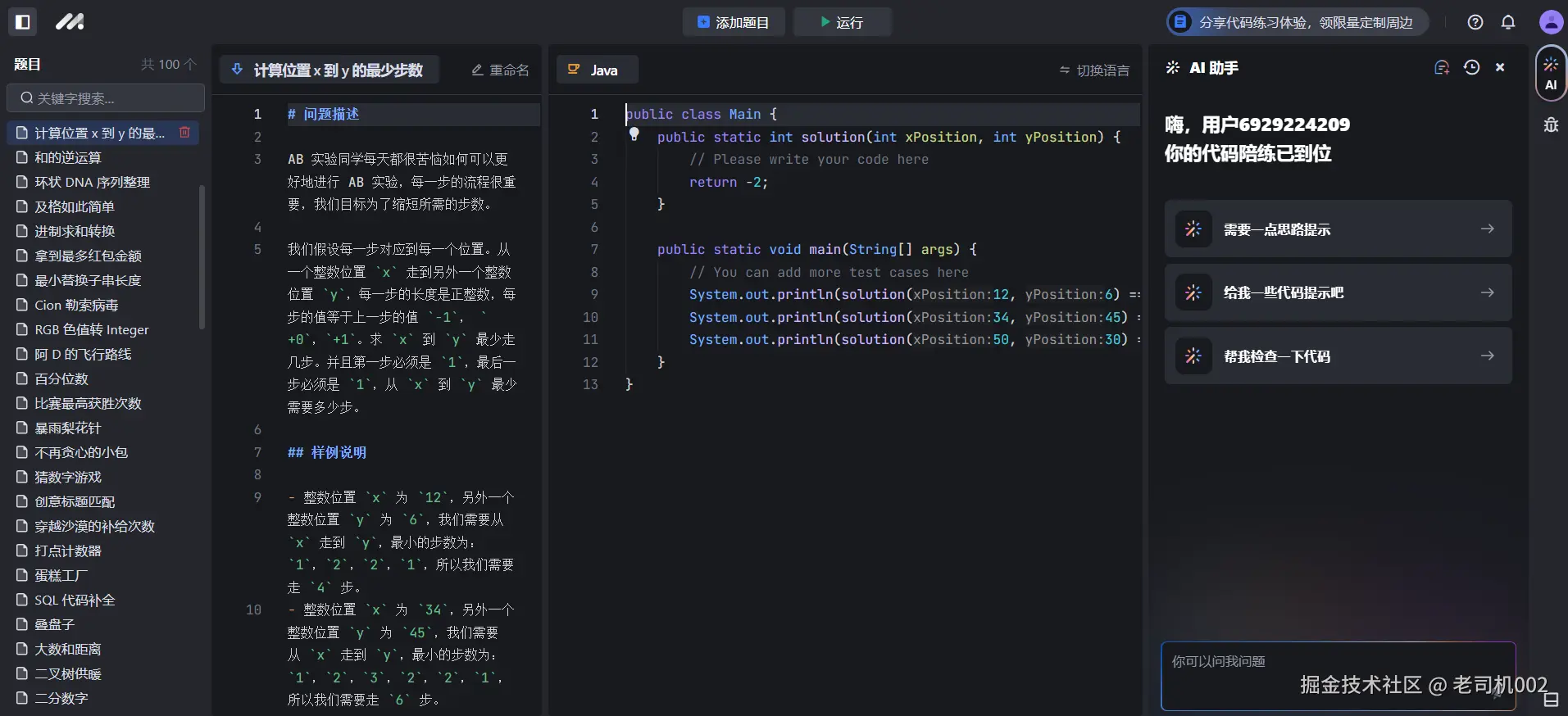Toggle the AI sidebar button

click(1551, 73)
